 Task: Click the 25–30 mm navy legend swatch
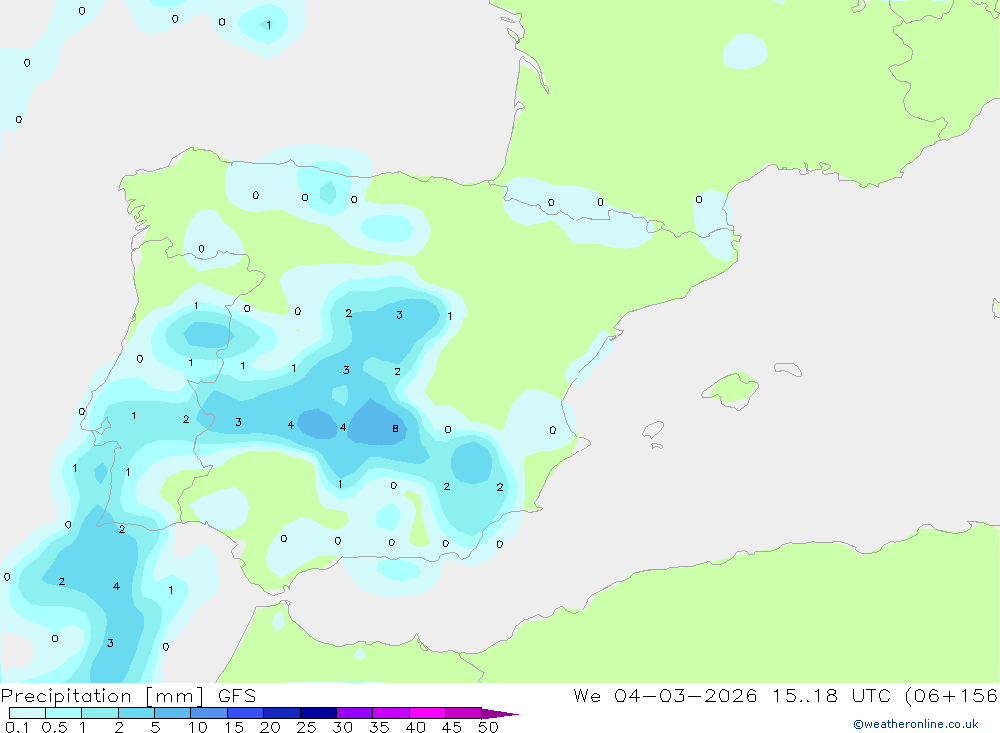tap(318, 713)
